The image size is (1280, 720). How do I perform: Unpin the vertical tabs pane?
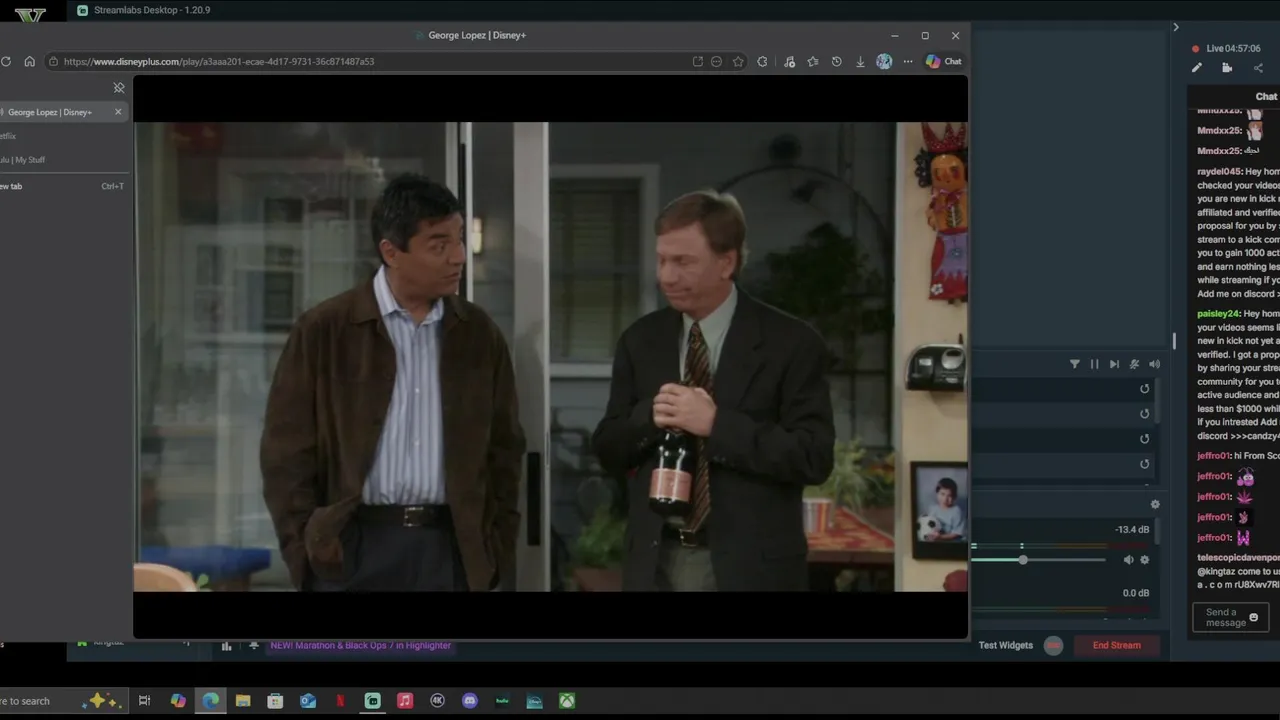point(119,88)
